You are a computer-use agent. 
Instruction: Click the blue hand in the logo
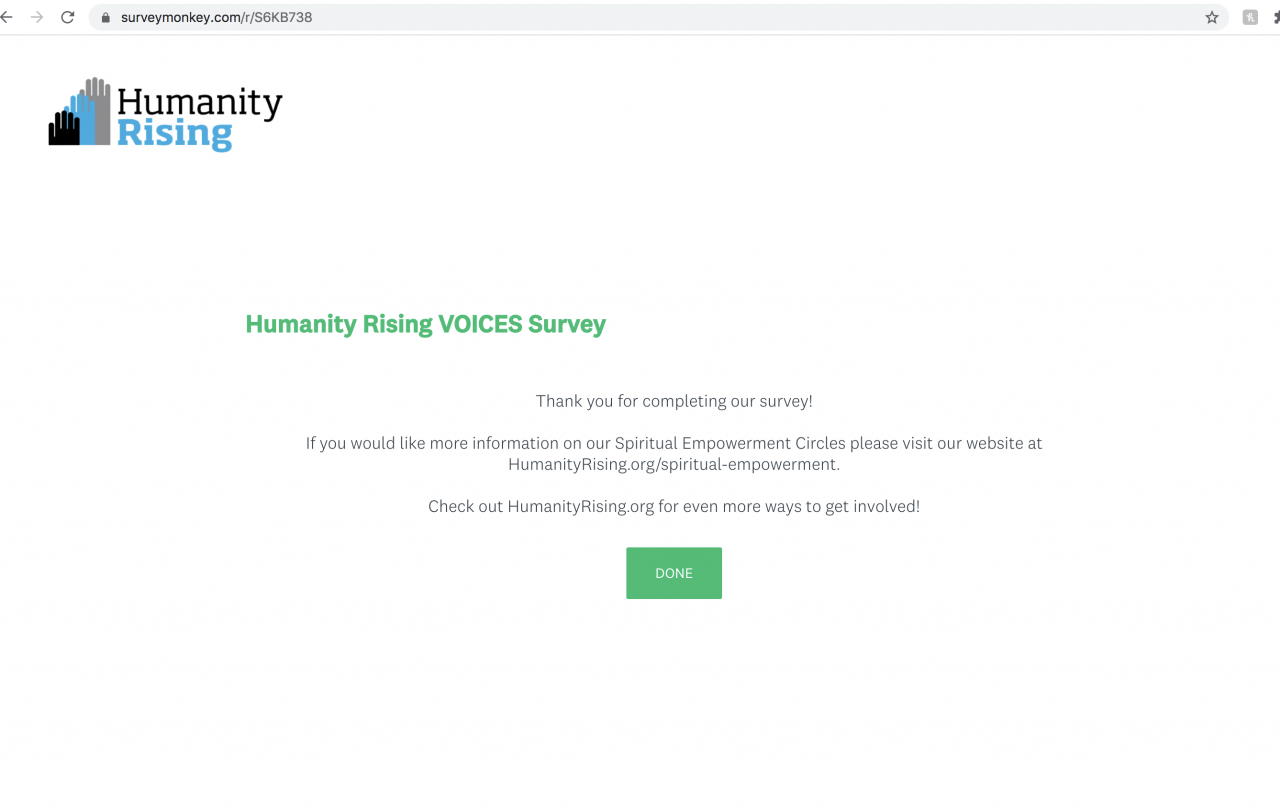[84, 118]
